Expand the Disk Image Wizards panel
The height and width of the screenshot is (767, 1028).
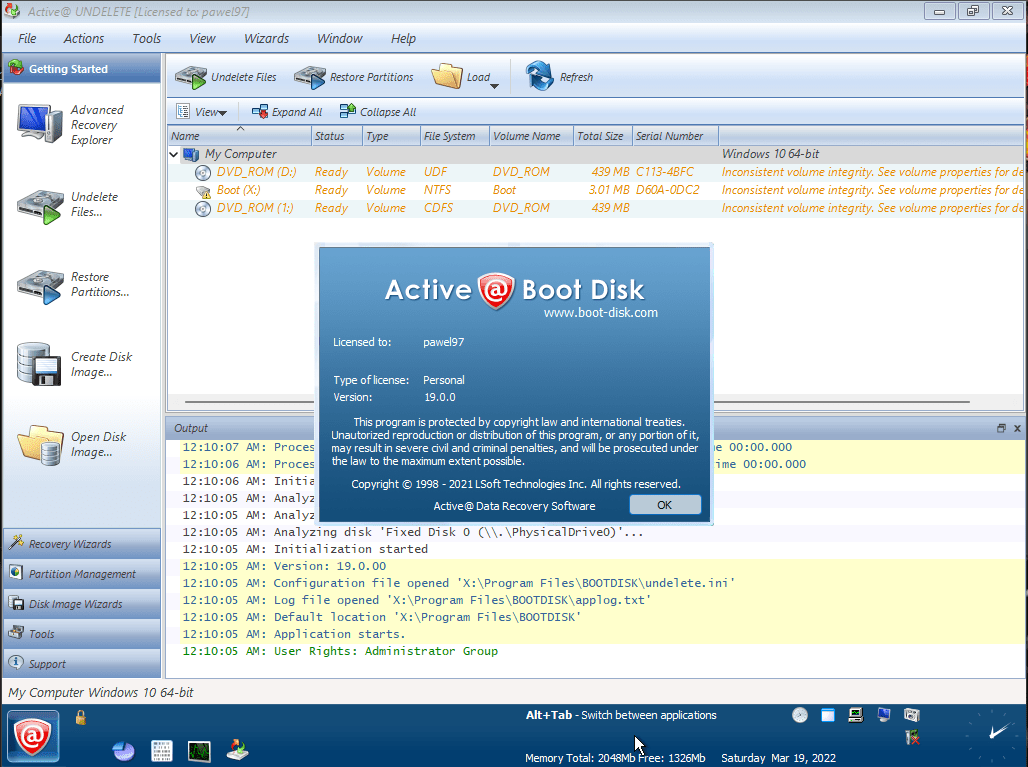pos(82,604)
